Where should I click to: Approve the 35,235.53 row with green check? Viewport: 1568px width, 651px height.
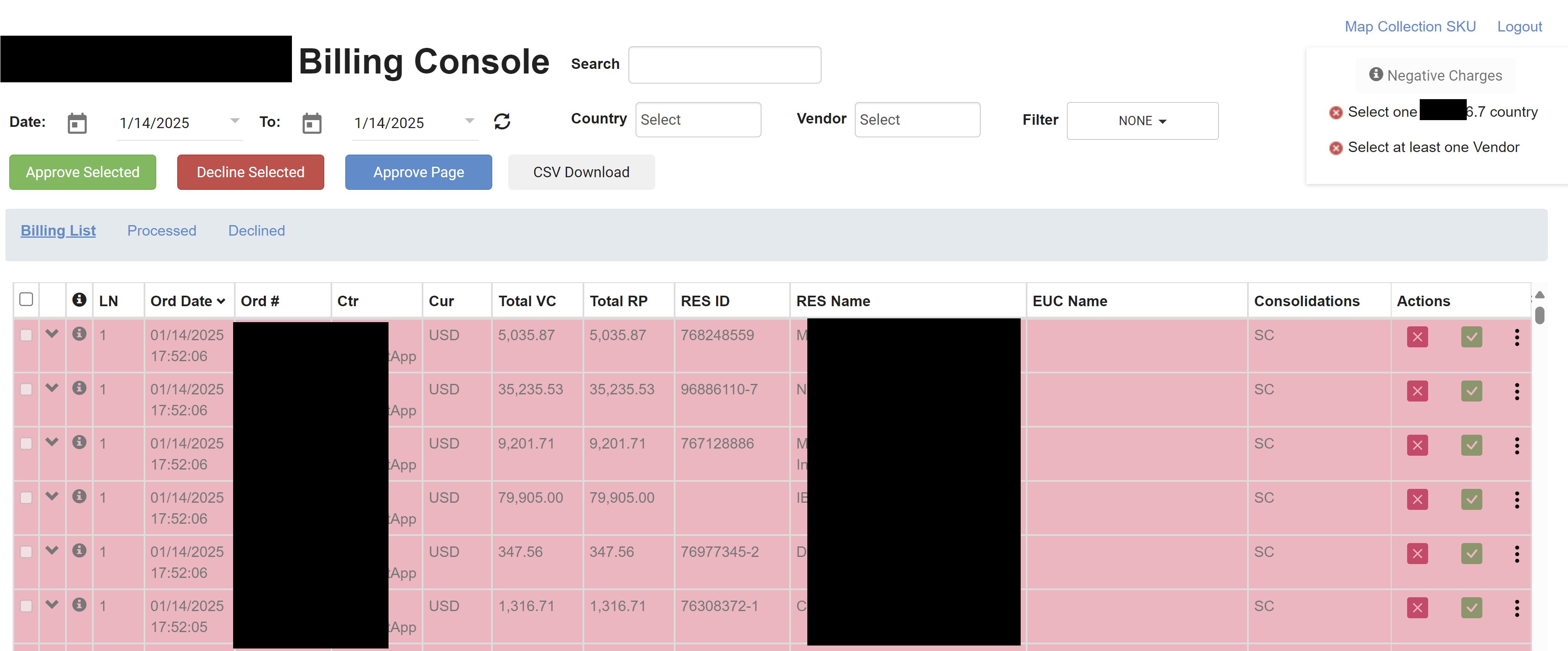click(1471, 391)
